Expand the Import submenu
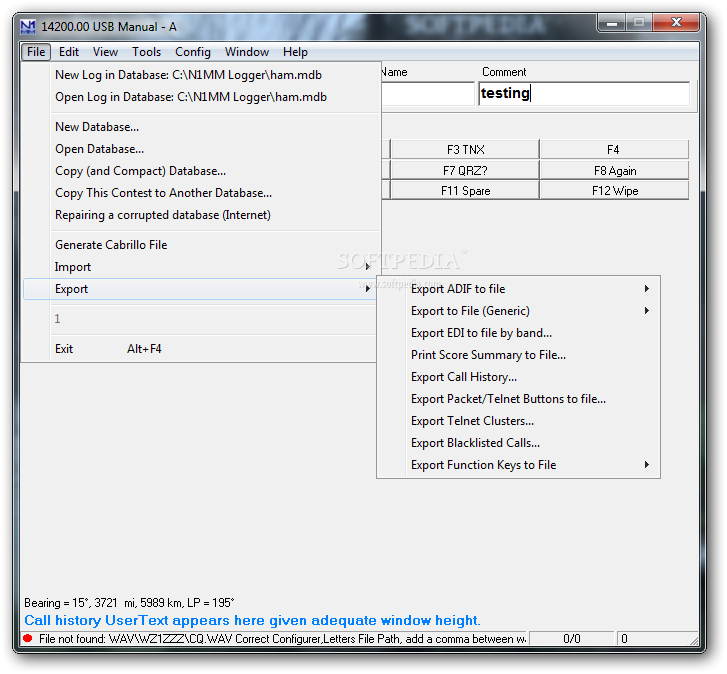 click(x=199, y=267)
